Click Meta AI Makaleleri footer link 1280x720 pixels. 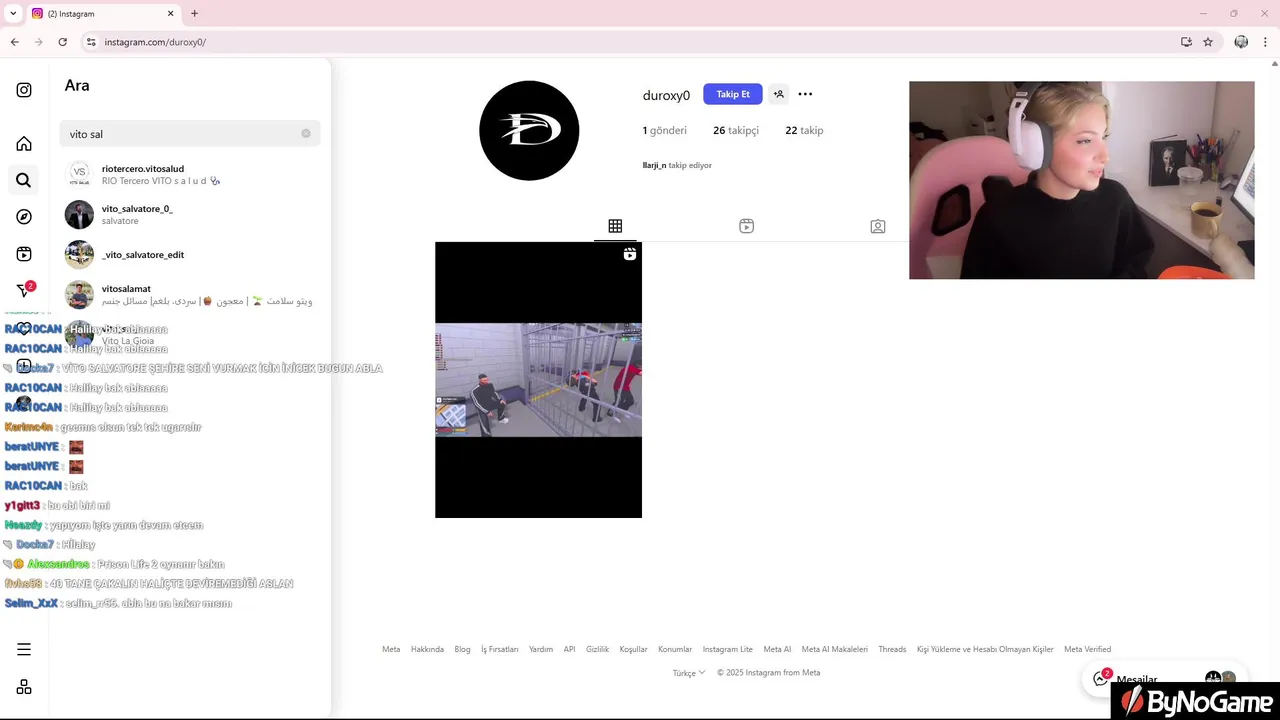coord(835,649)
